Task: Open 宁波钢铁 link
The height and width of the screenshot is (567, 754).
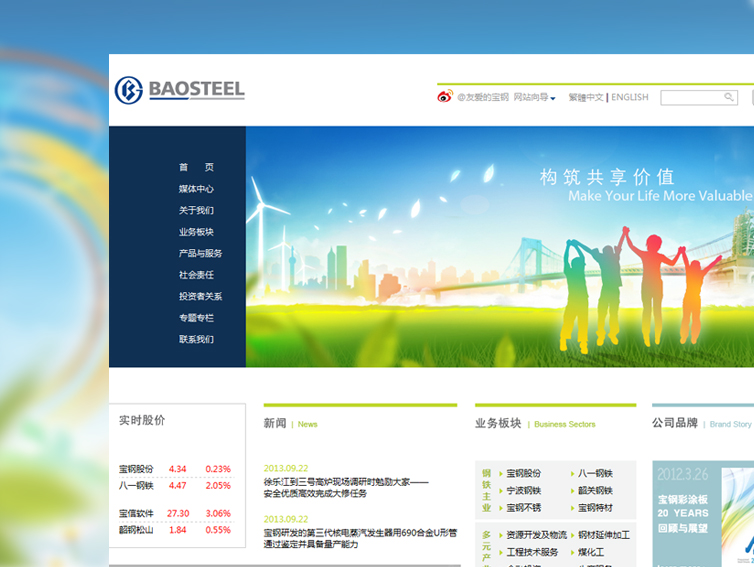Action: (x=524, y=491)
